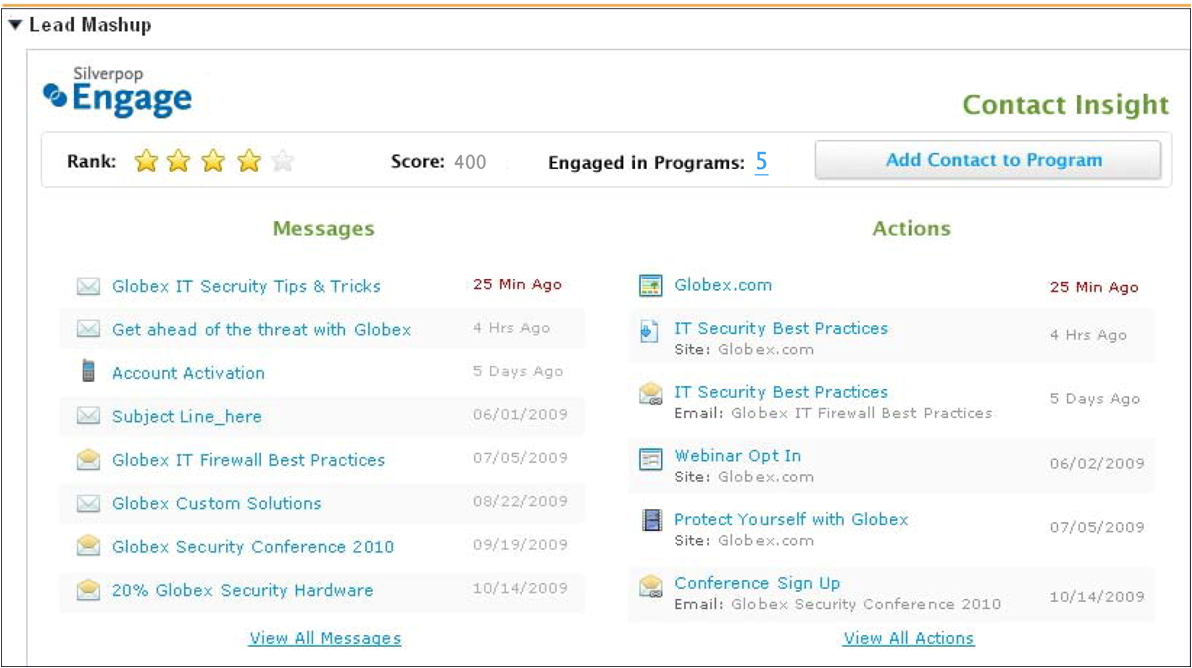Click opened-mail icon for Globex IT Firewall Best Practices message
The image size is (1192, 668).
point(88,459)
